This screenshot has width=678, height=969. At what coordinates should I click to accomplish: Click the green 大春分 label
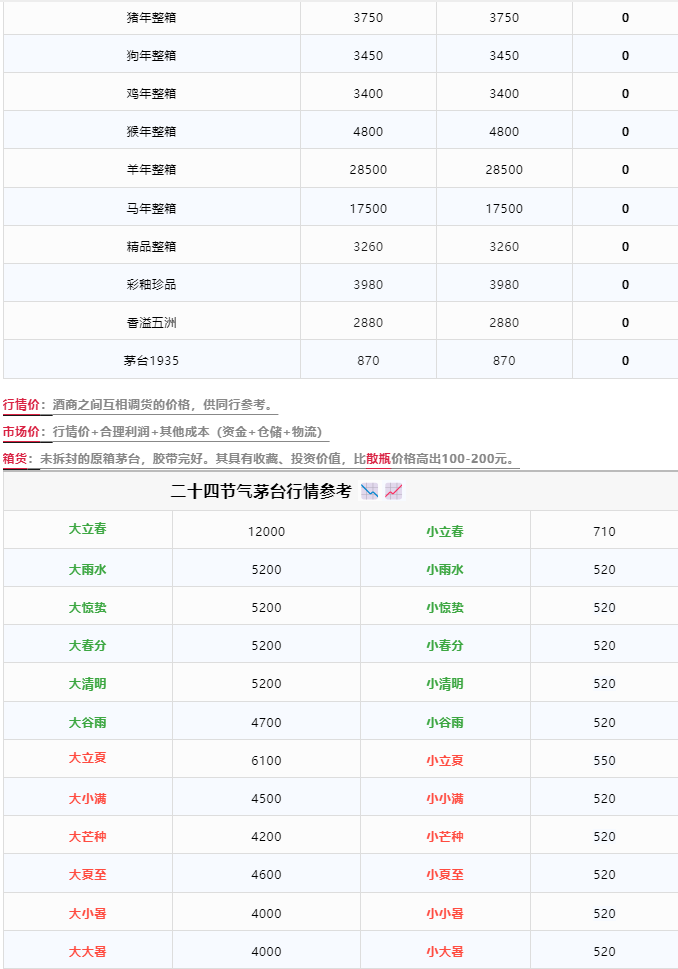88,646
